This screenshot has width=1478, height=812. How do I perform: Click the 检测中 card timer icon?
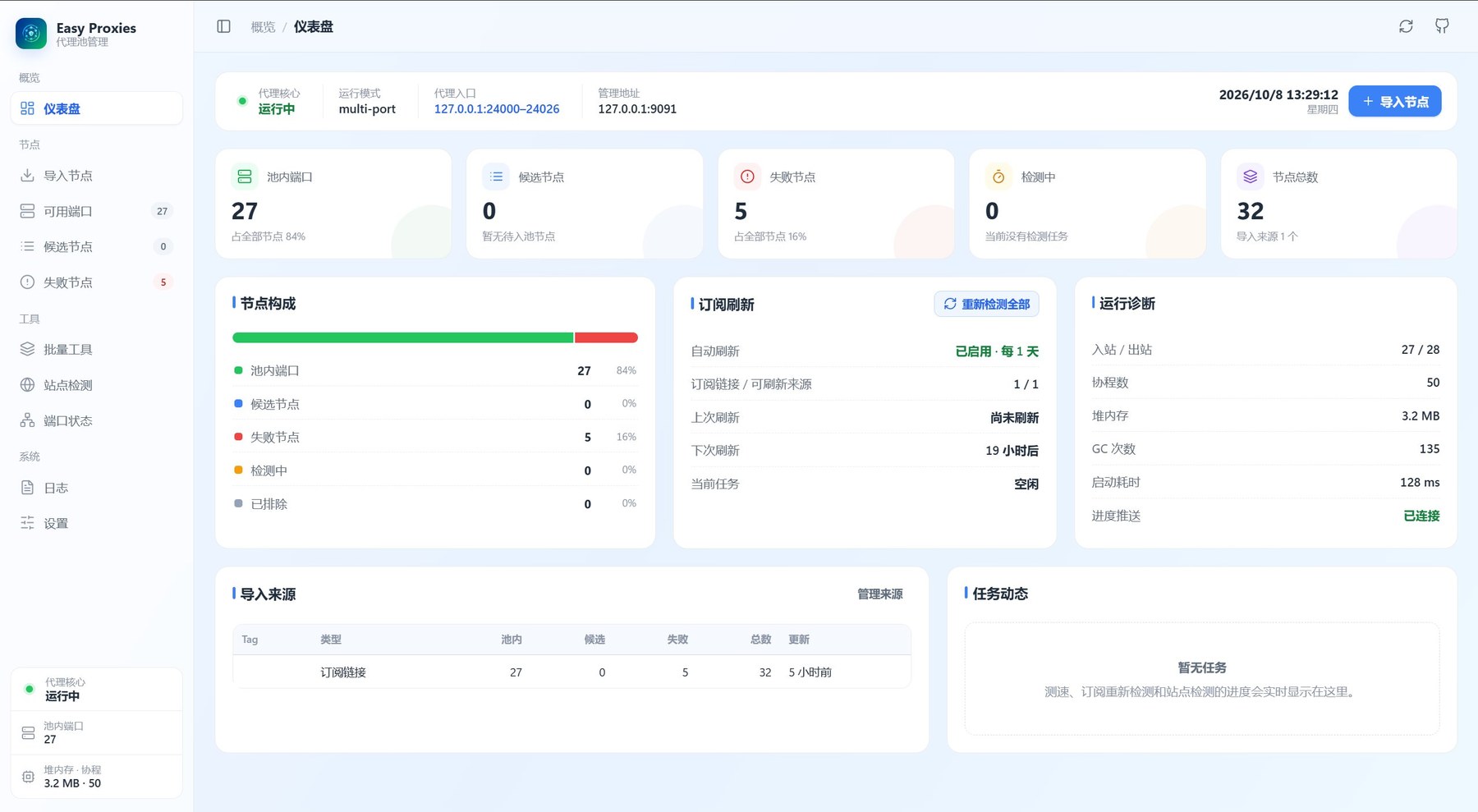click(998, 177)
